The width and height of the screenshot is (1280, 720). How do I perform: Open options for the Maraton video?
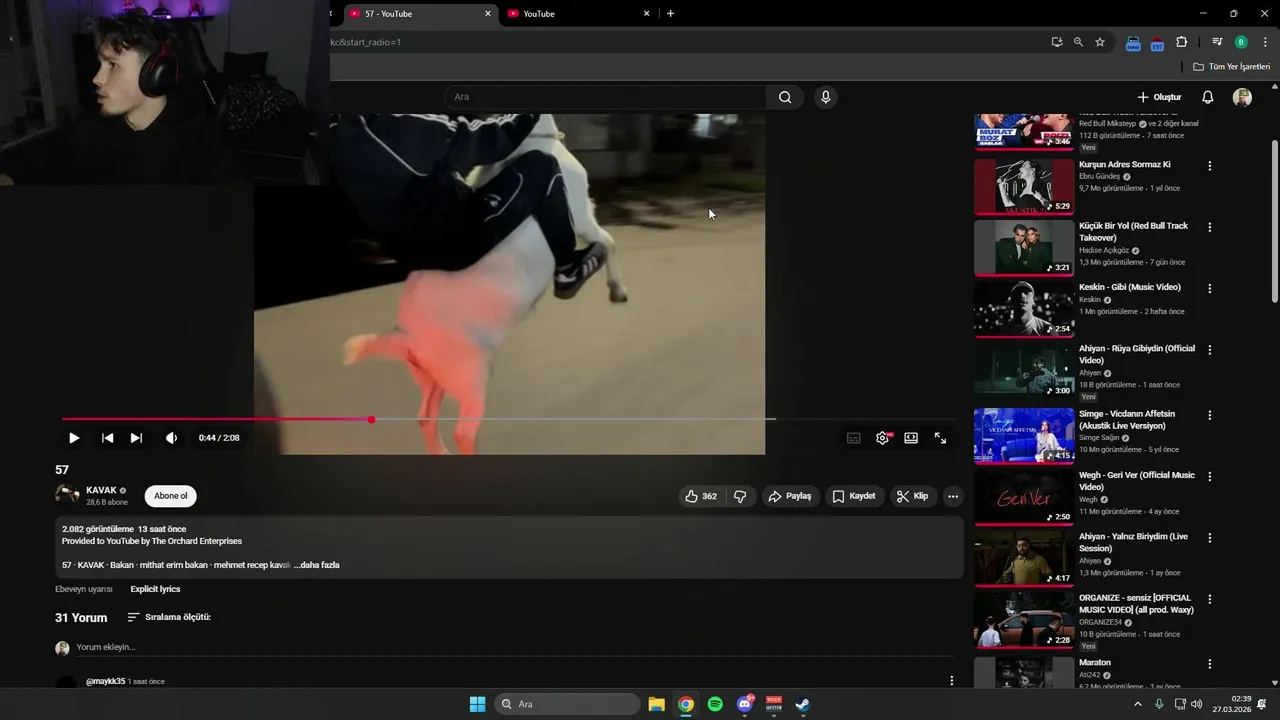(x=1210, y=664)
